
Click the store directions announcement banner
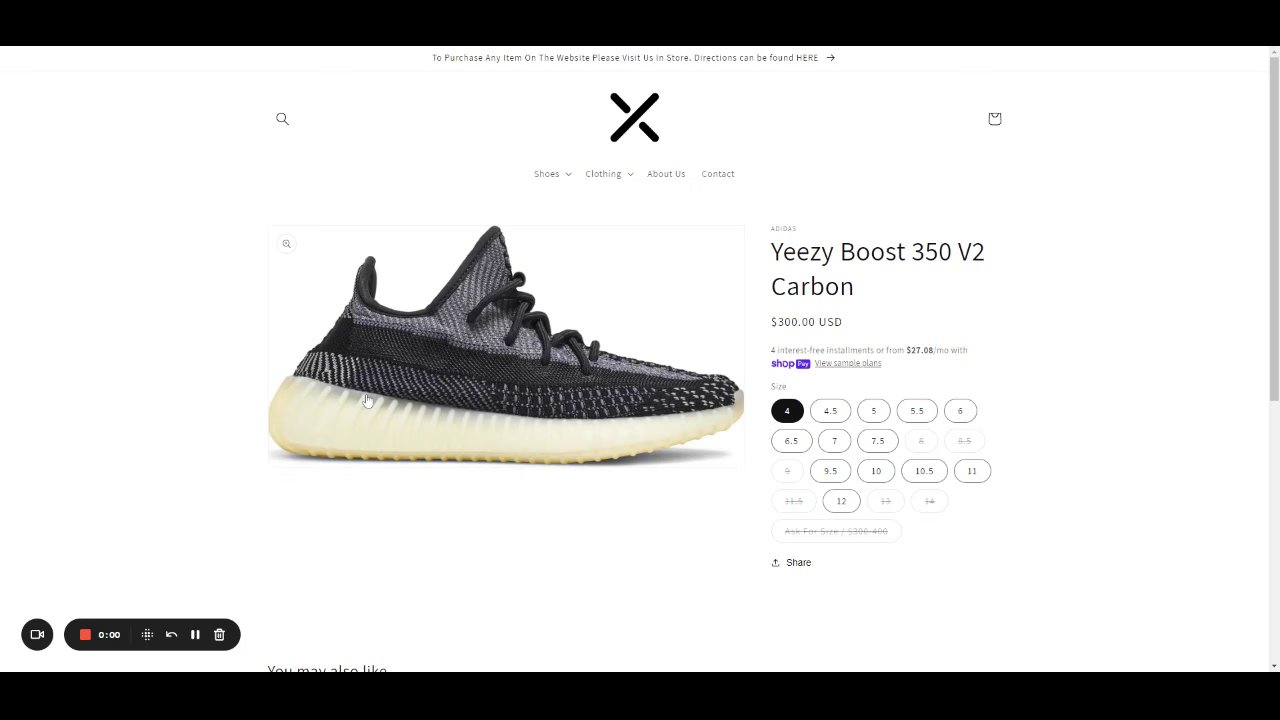pyautogui.click(x=634, y=58)
